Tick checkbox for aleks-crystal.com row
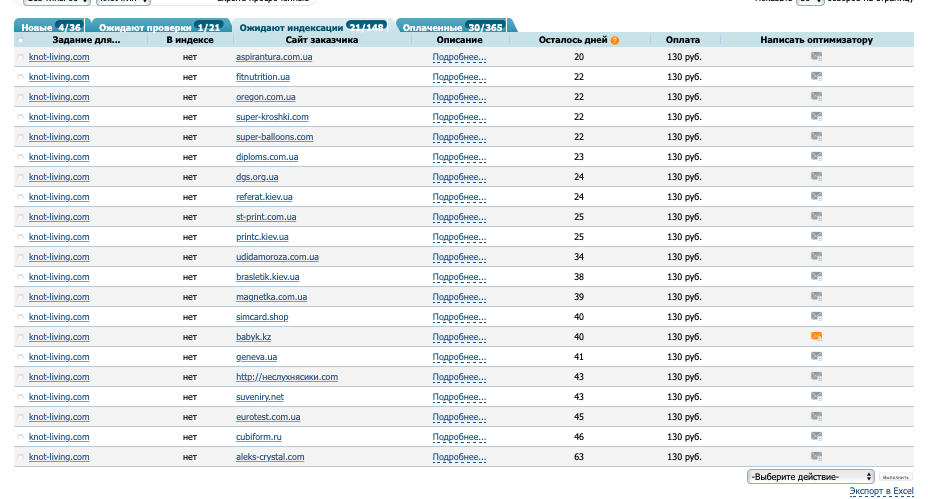The height and width of the screenshot is (499, 928). click(21, 458)
